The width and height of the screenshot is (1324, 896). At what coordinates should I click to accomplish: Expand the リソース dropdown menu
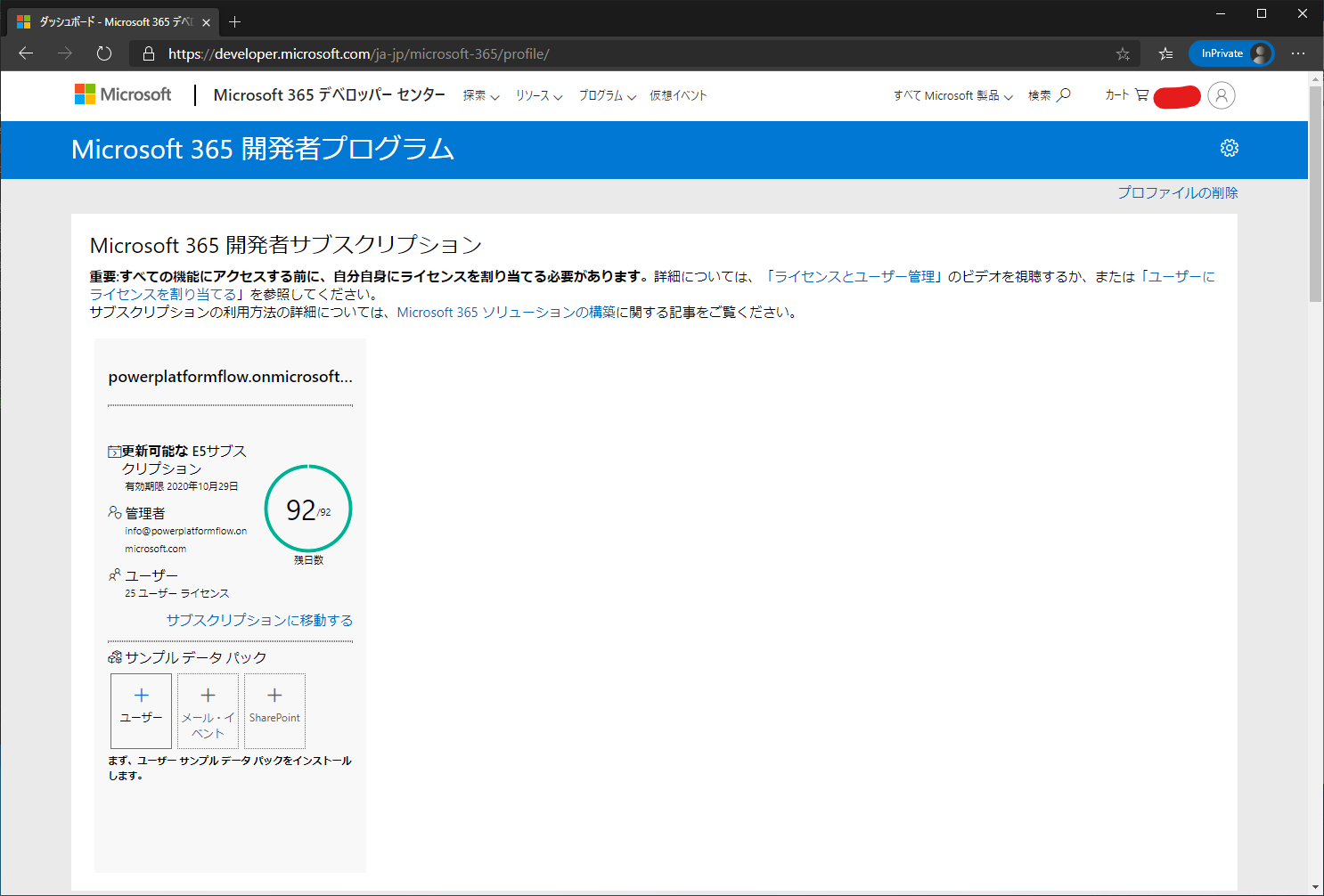(539, 96)
